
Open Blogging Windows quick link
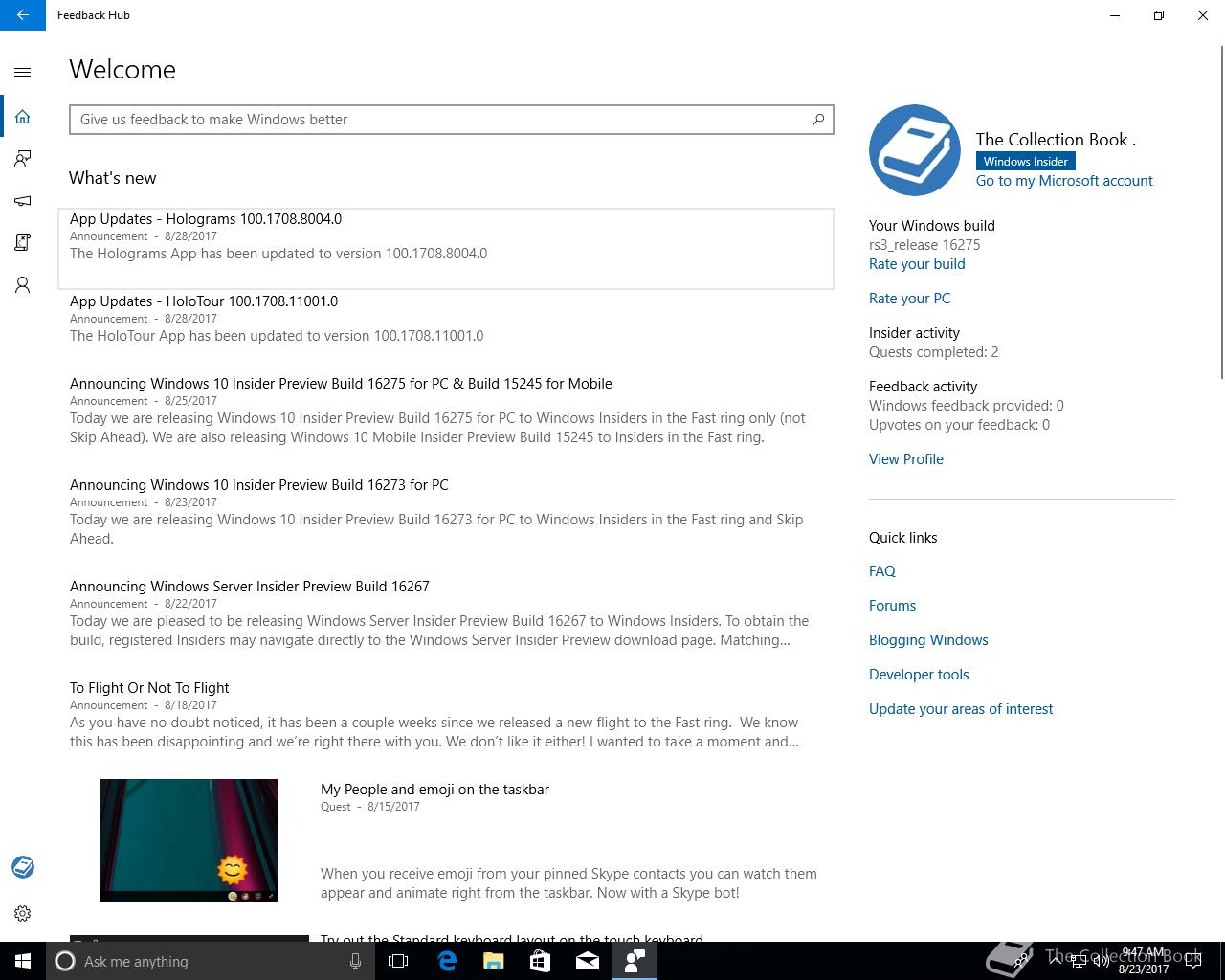[x=928, y=640]
